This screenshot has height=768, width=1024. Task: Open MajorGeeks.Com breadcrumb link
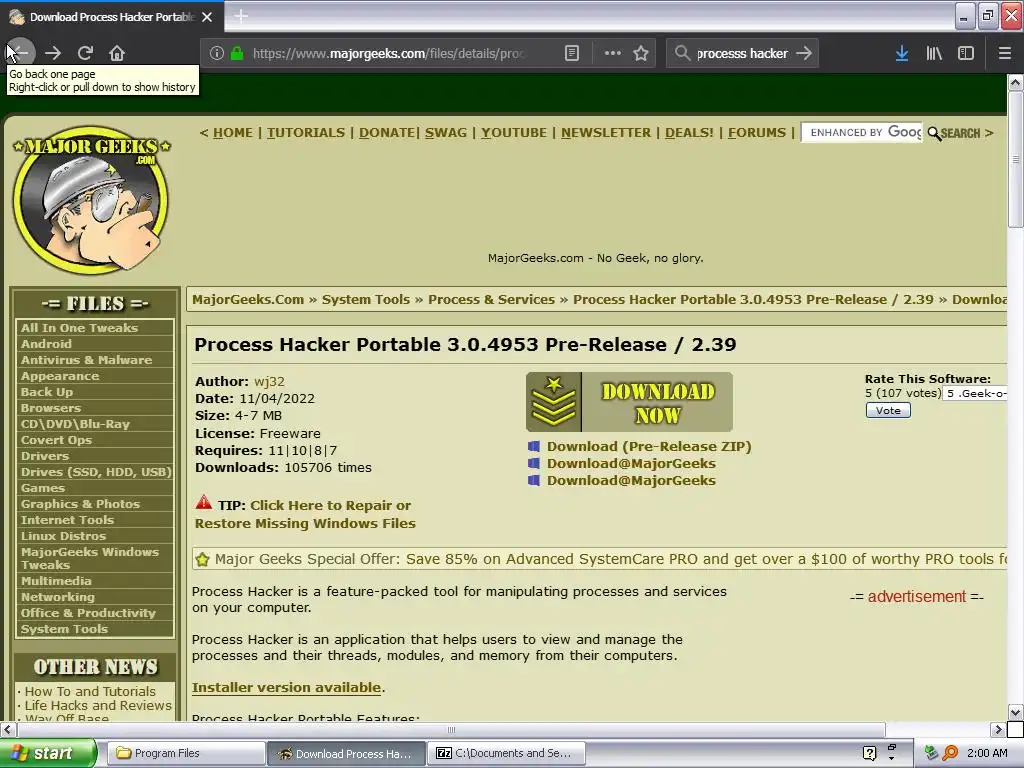click(x=248, y=300)
